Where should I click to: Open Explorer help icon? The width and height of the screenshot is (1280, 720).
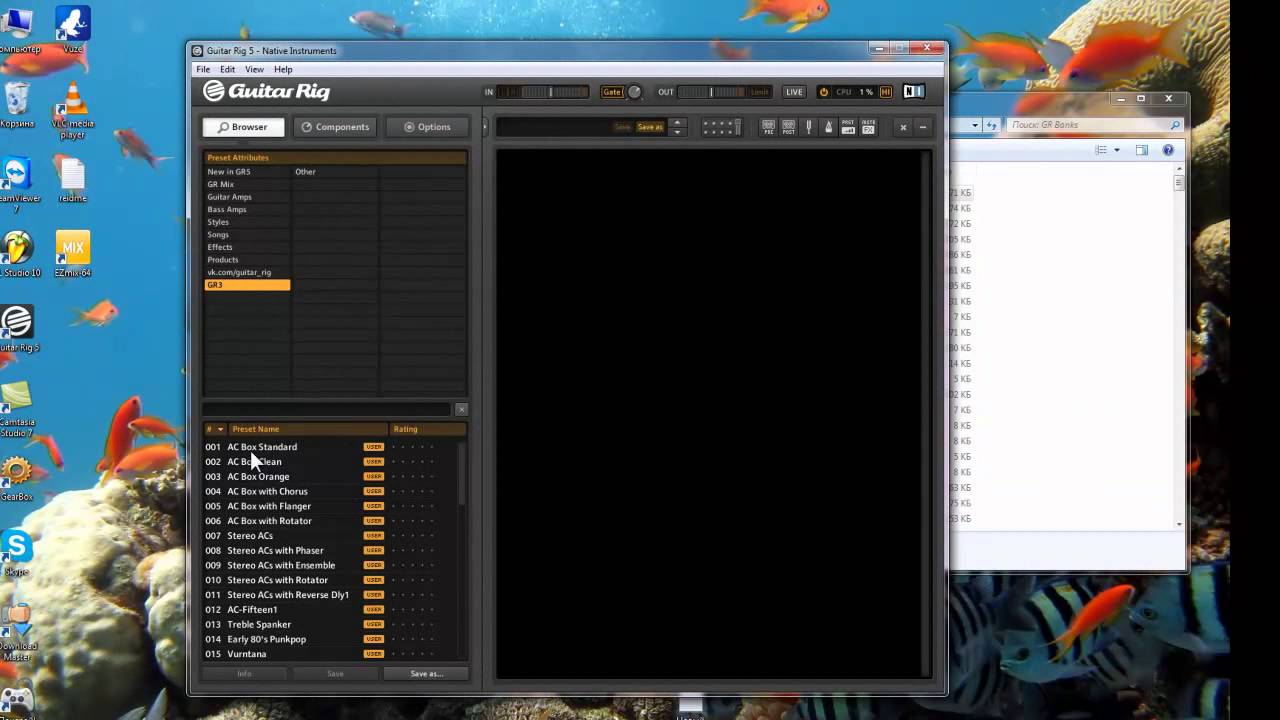[1168, 150]
